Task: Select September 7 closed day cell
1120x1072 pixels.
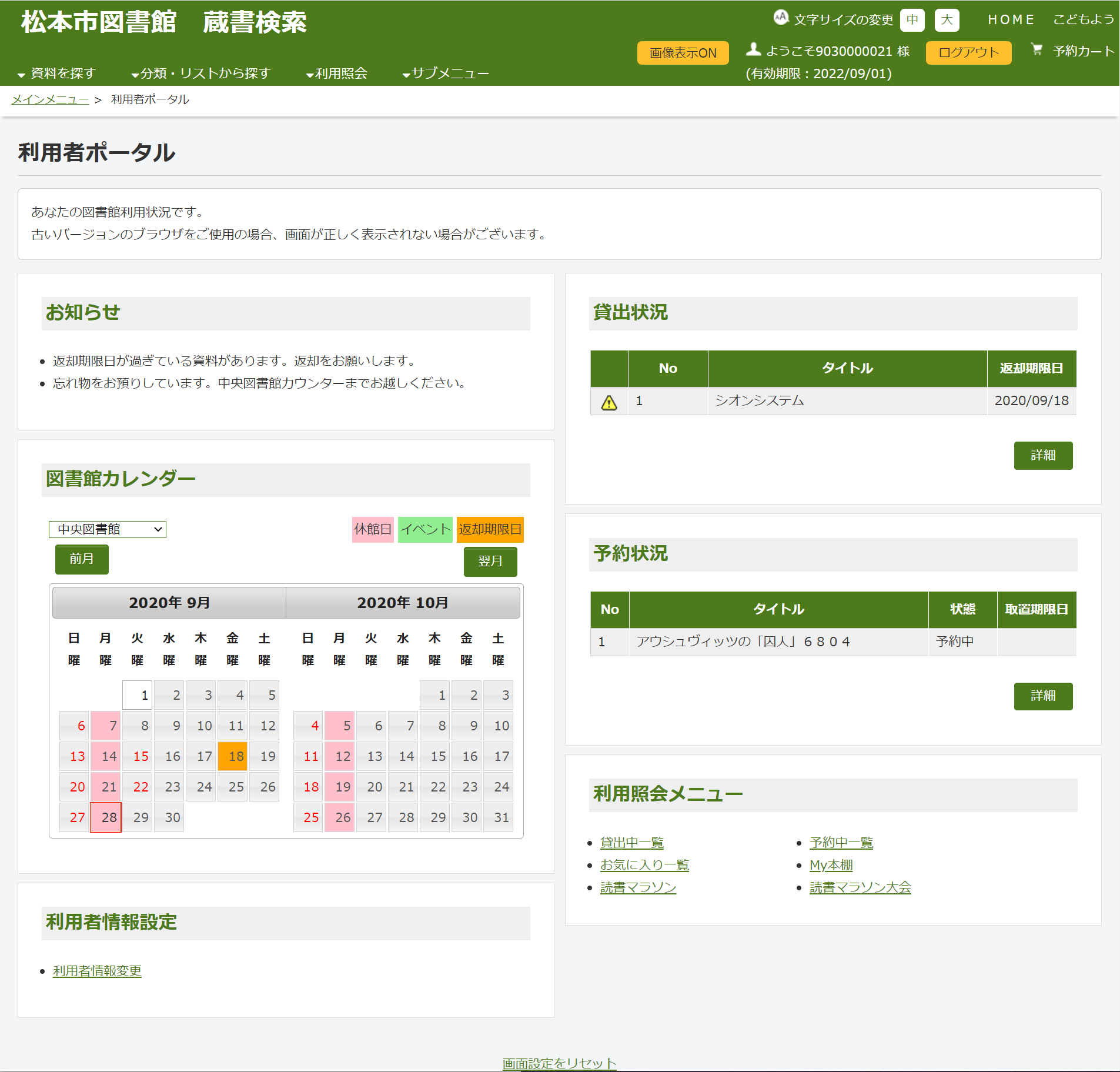Action: (x=106, y=726)
